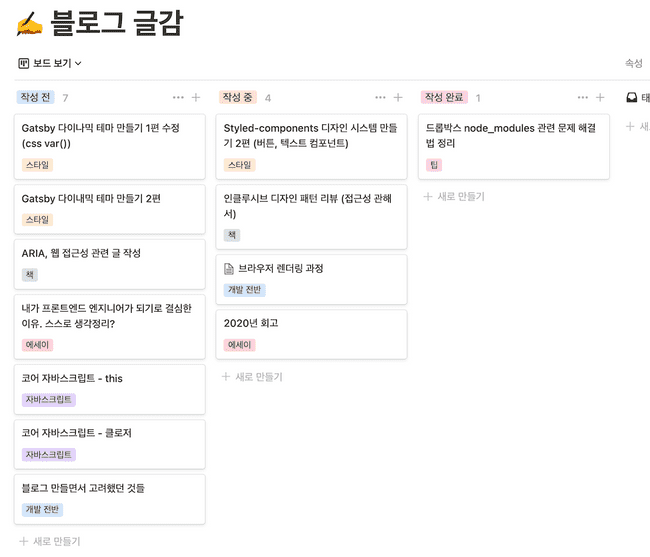Open the 작성 완료 column options ellipsis
The image size is (650, 557).
(x=582, y=97)
